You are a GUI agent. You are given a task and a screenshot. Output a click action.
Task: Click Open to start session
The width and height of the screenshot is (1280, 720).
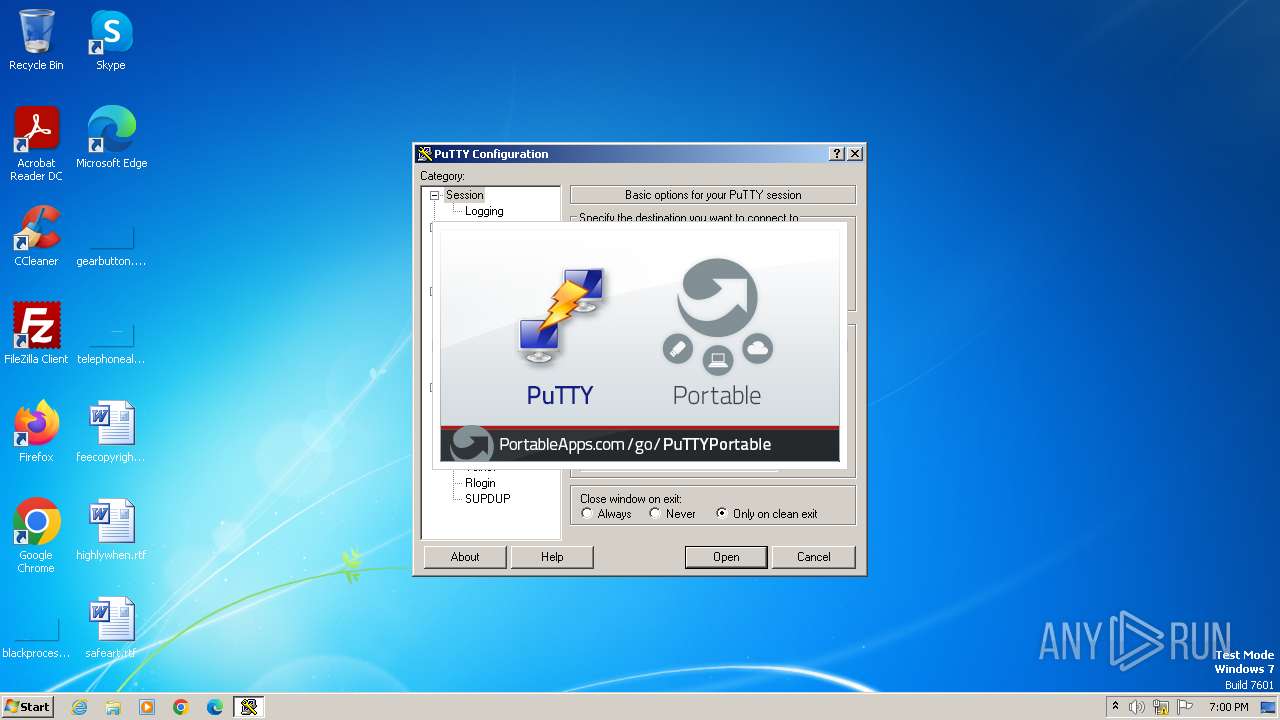coord(726,557)
